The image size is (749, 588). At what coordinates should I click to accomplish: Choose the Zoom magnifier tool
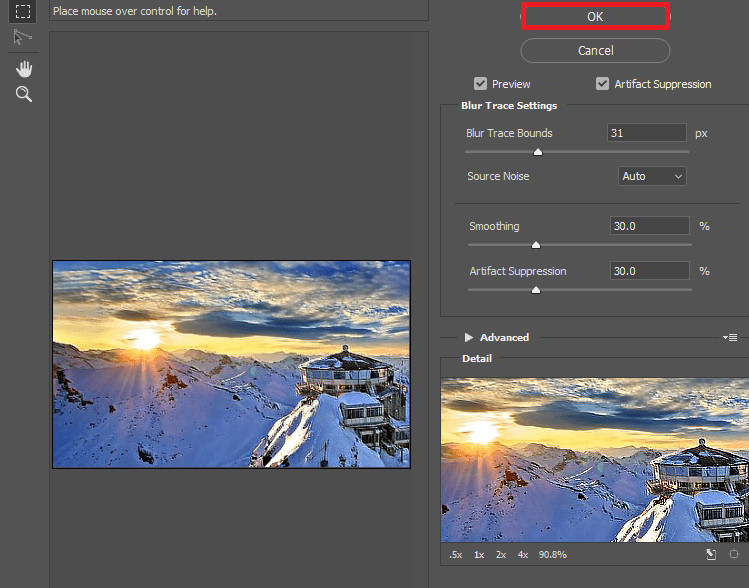[23, 94]
